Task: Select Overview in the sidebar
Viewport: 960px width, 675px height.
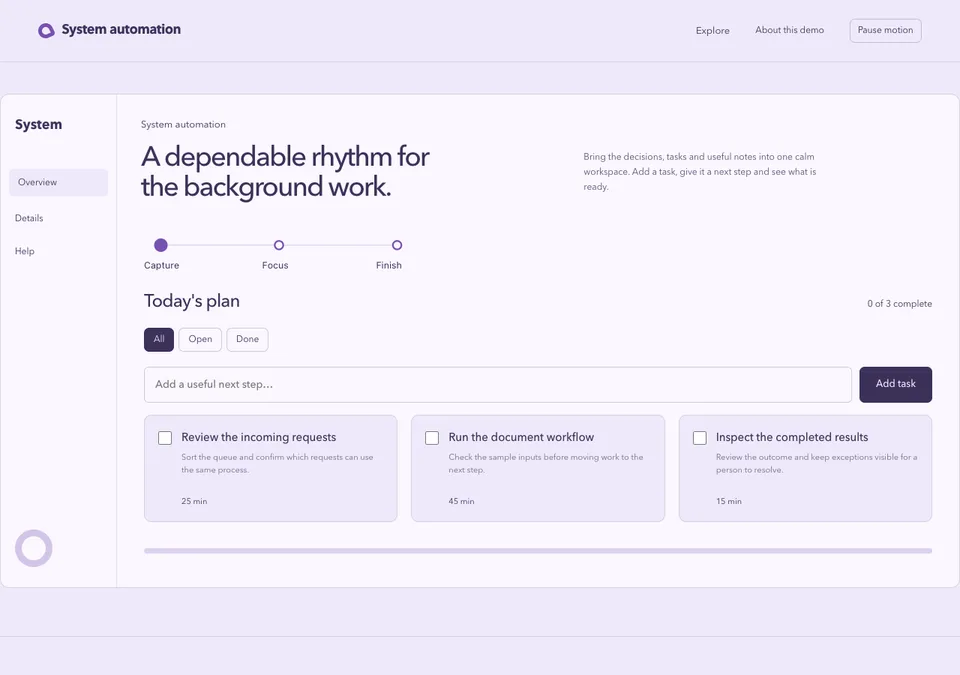Action: tap(58, 183)
